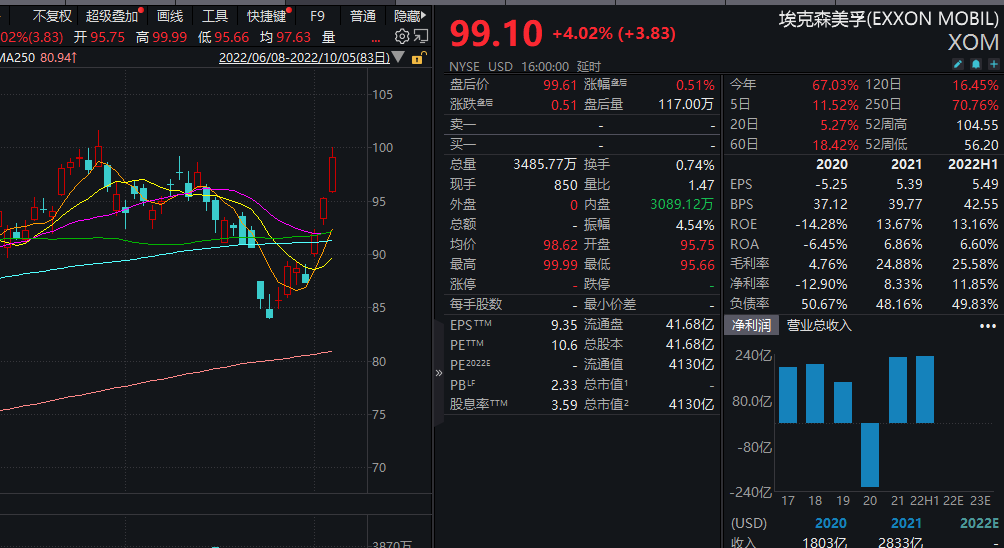Viewport: 1004px width, 548px height.
Task: Click 股息率 TTM value 3.59
Action: (x=564, y=405)
